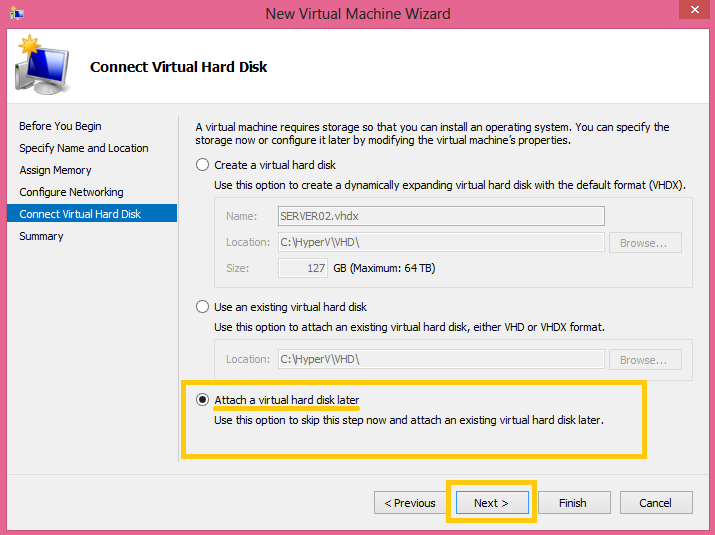This screenshot has width=715, height=535.
Task: Go back with Previous button
Action: (410, 503)
